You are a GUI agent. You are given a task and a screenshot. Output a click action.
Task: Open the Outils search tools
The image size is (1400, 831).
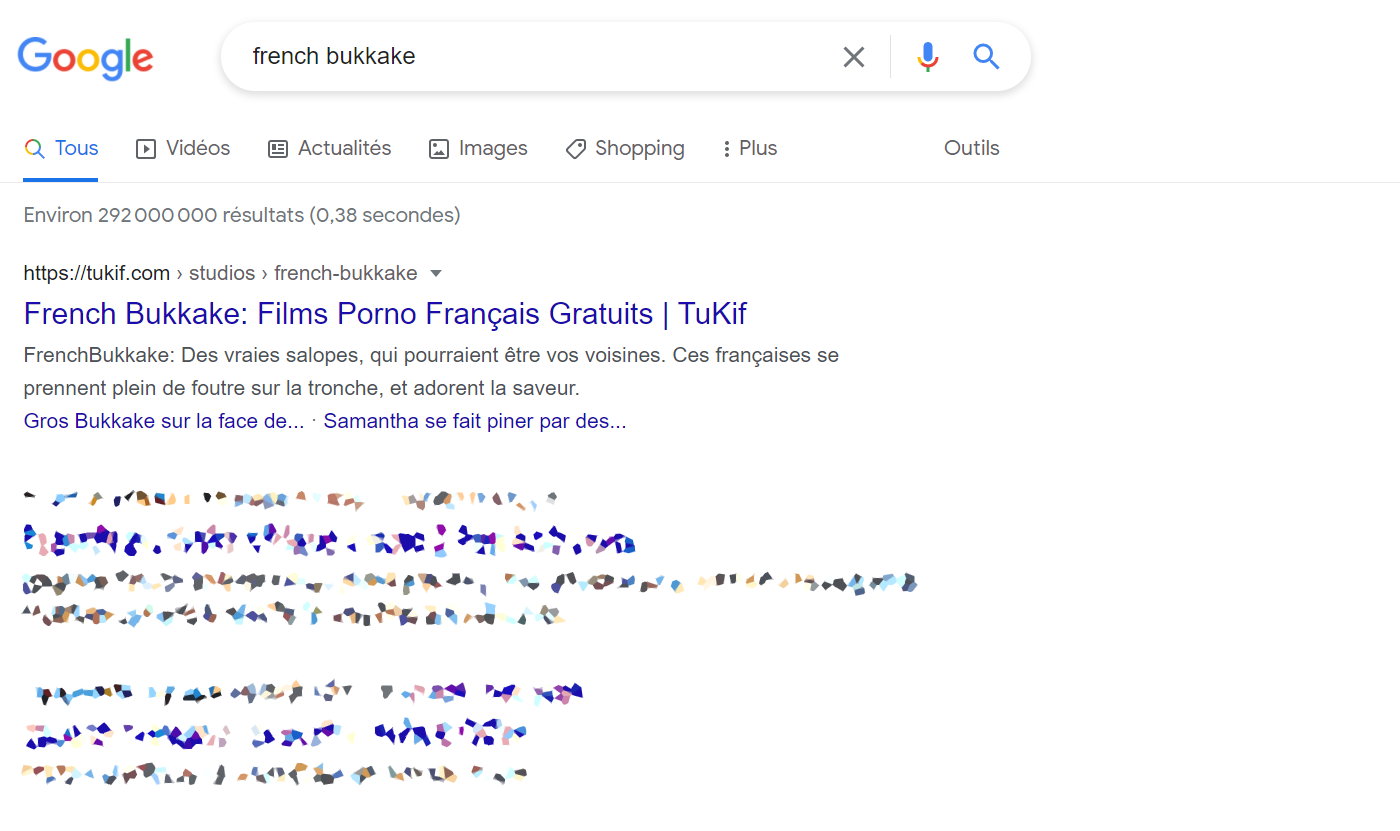point(972,149)
